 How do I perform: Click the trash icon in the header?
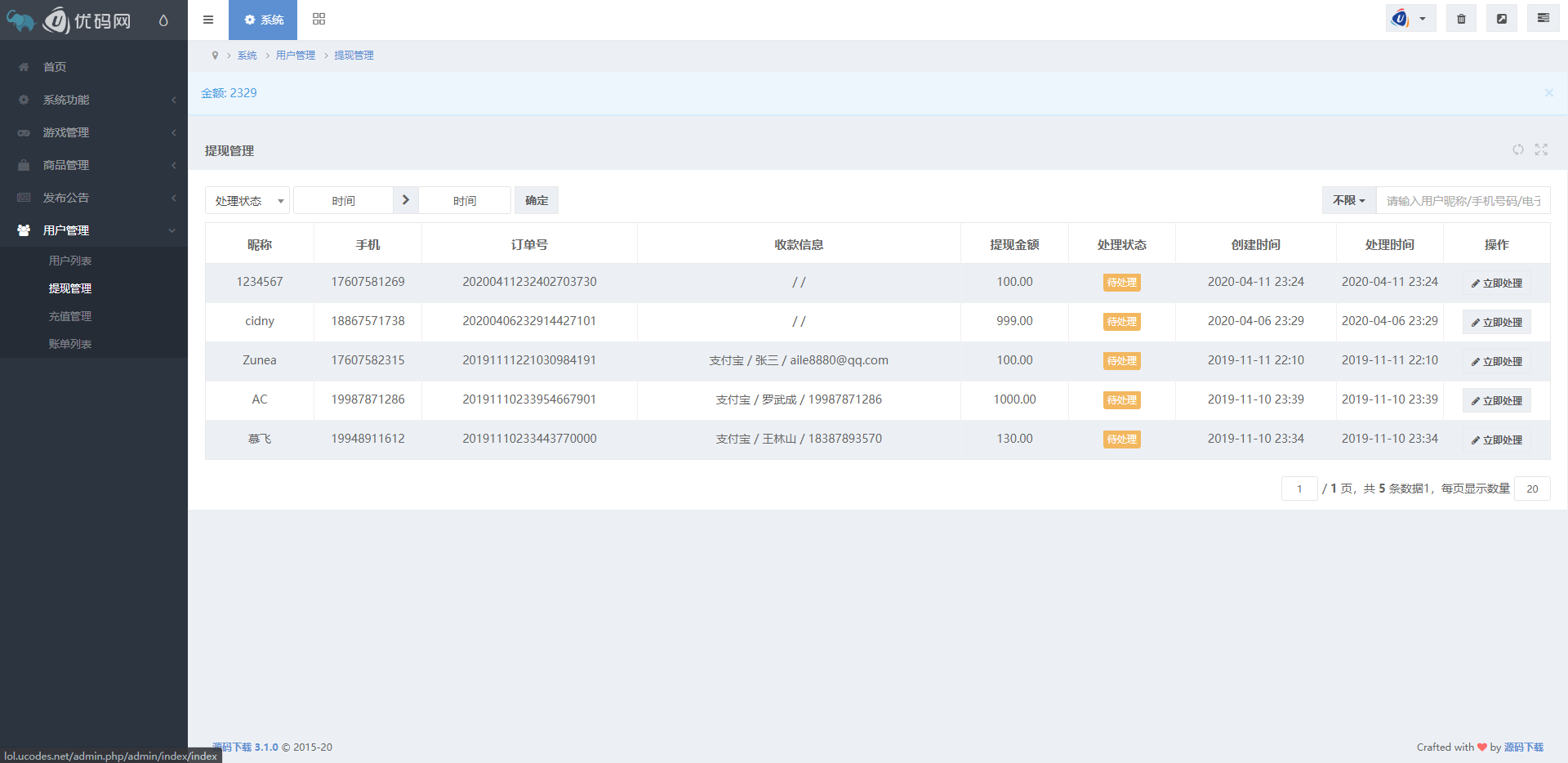click(1461, 17)
